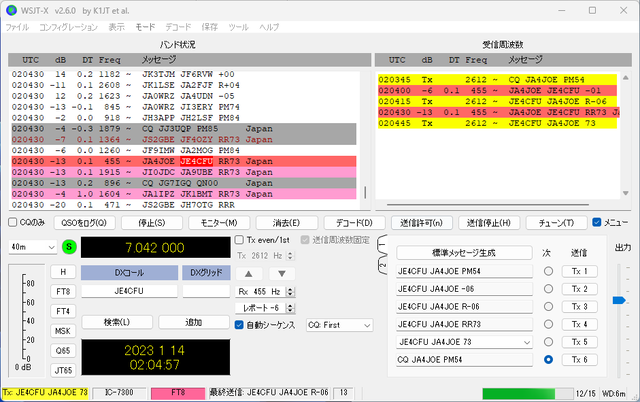Image resolution: width=640 pixels, height=402 pixels.
Task: Switch to FT8 mode button
Action: tap(63, 291)
